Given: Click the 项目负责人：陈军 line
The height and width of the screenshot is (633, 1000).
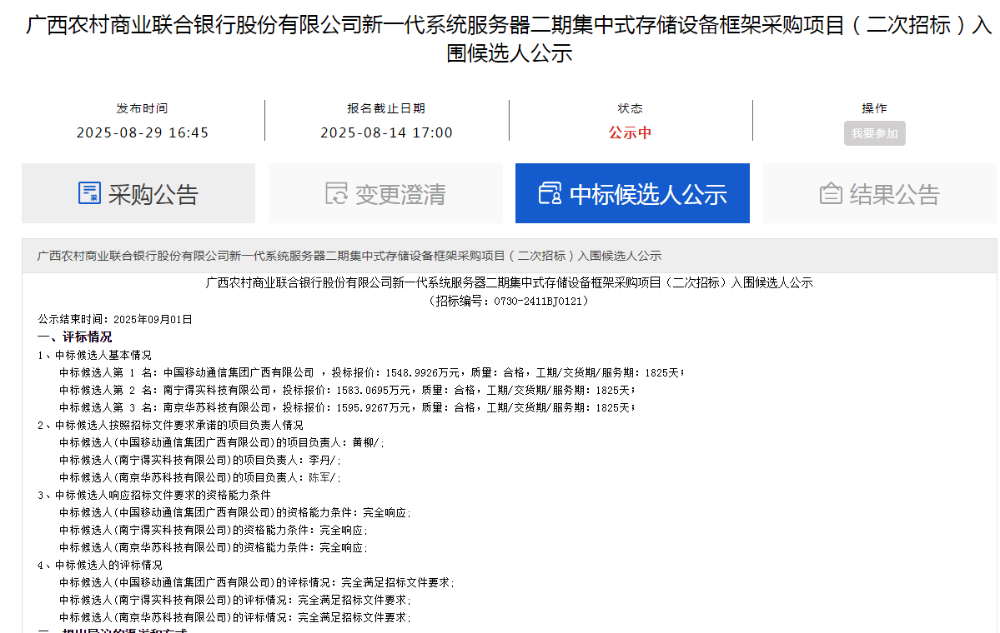Looking at the screenshot, I should click(200, 477).
